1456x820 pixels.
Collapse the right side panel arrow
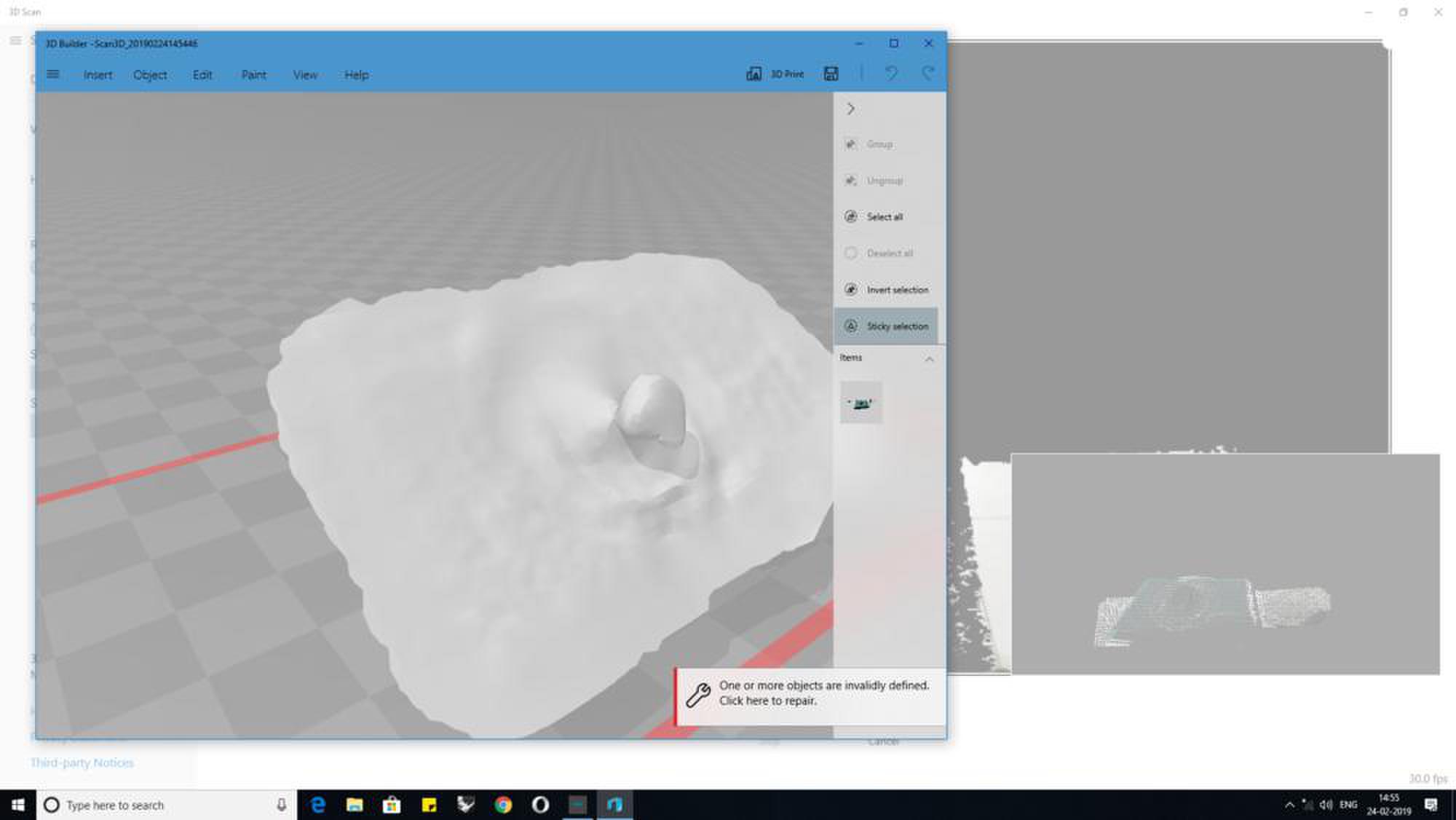pos(850,109)
